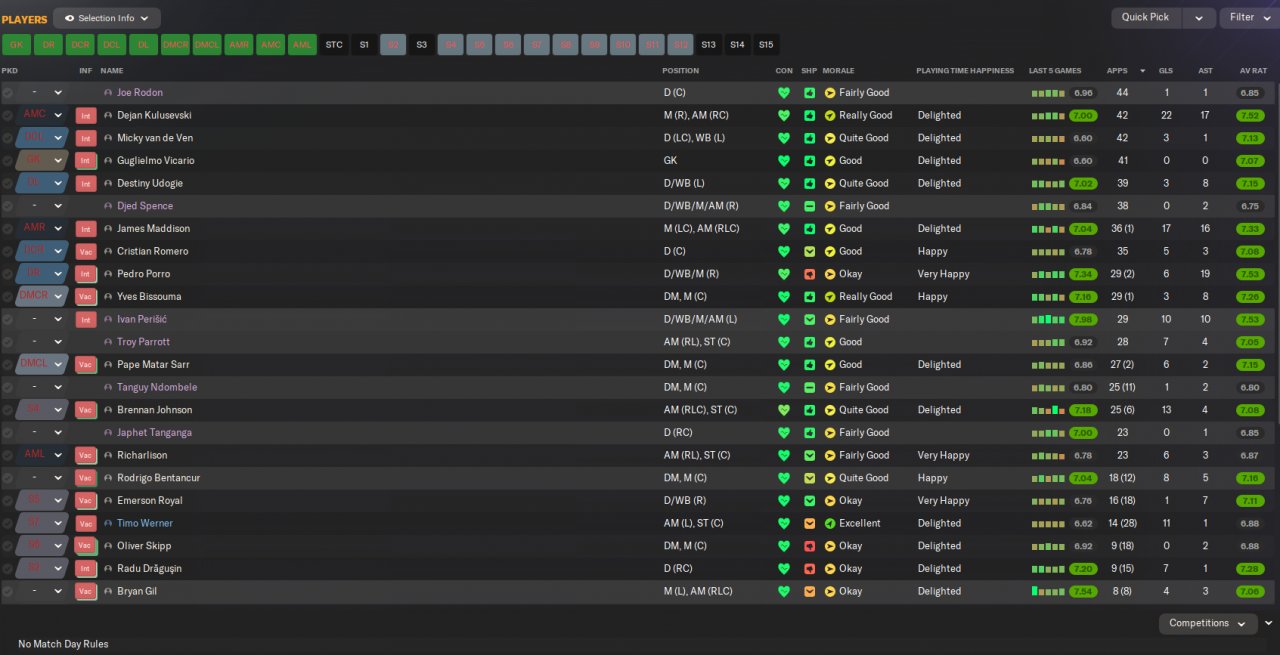Sort by APPS column header
This screenshot has height=655, width=1280.
(1117, 71)
